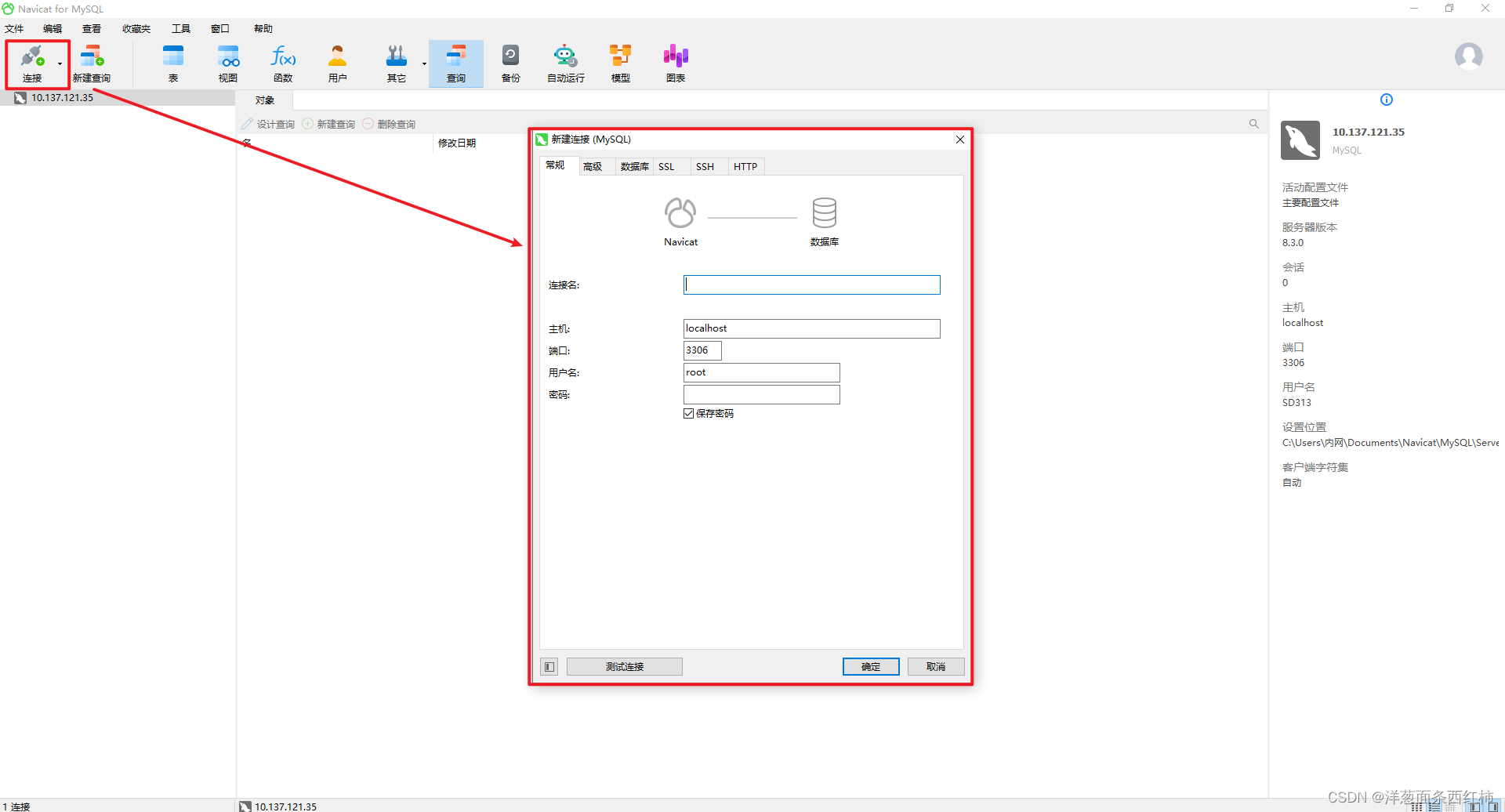Switch to icon grid view in status bar
Viewport: 1505px width, 812px height.
(x=1416, y=806)
